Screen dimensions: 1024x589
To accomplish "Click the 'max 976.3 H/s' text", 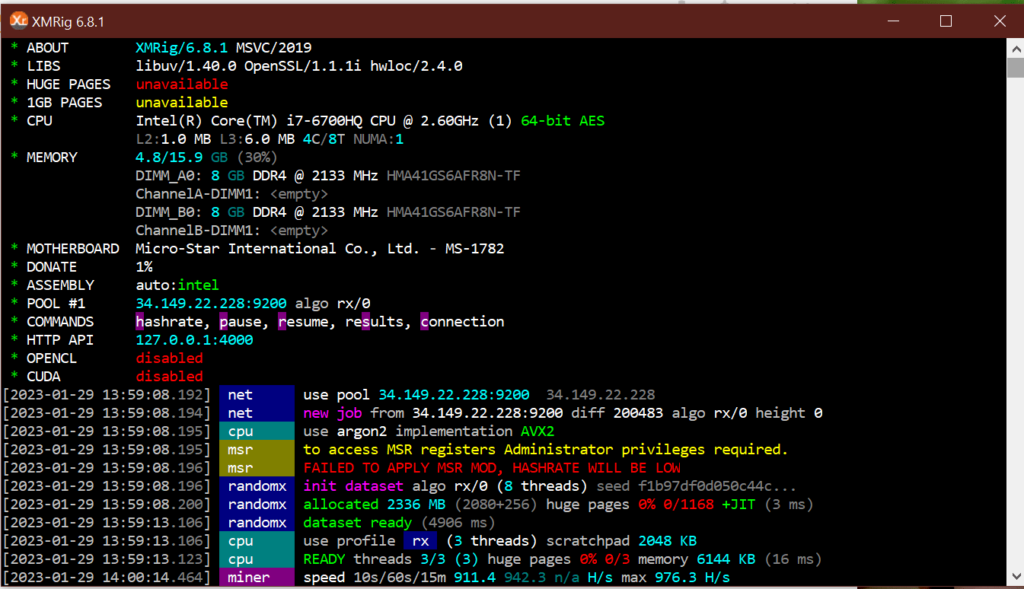I will pos(675,578).
